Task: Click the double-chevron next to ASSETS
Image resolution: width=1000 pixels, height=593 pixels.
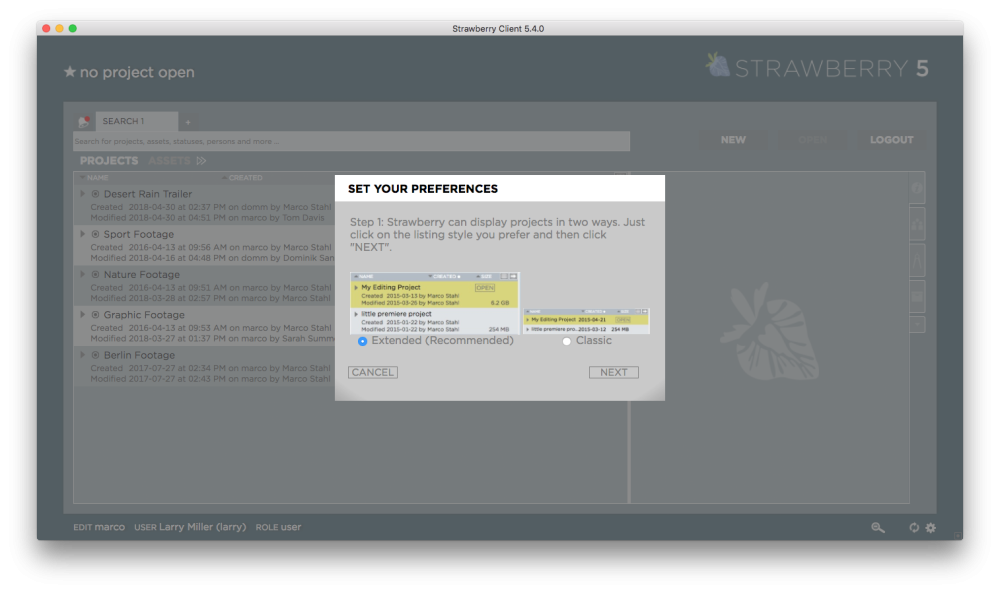Action: coord(202,161)
